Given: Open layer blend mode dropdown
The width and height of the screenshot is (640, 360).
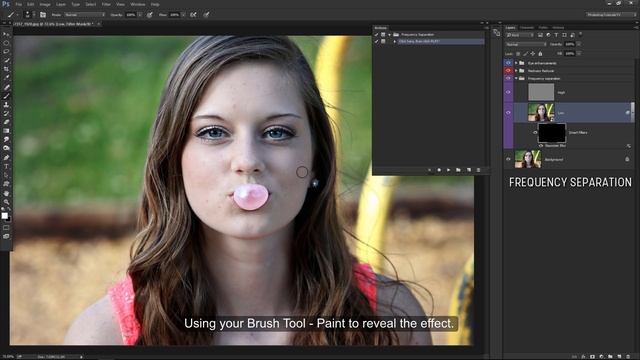Looking at the screenshot, I should click(x=526, y=44).
